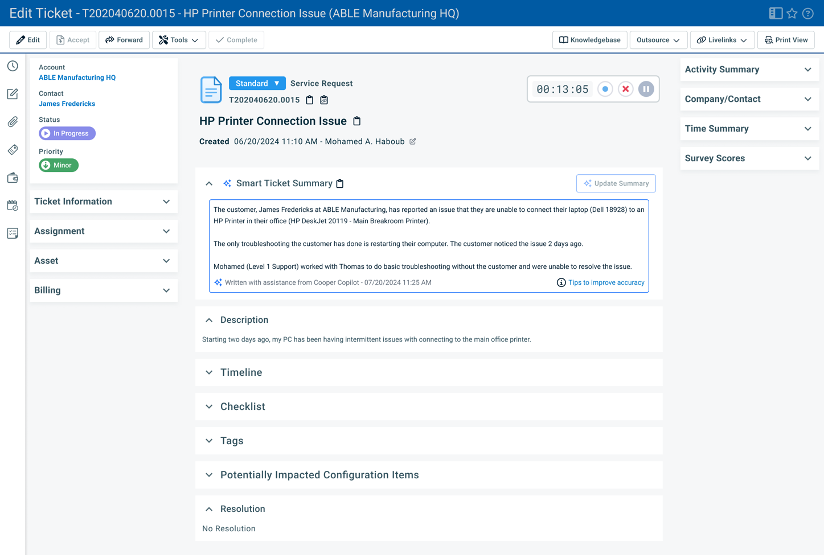Open the attachments paperclip icon in sidebar

[13, 122]
